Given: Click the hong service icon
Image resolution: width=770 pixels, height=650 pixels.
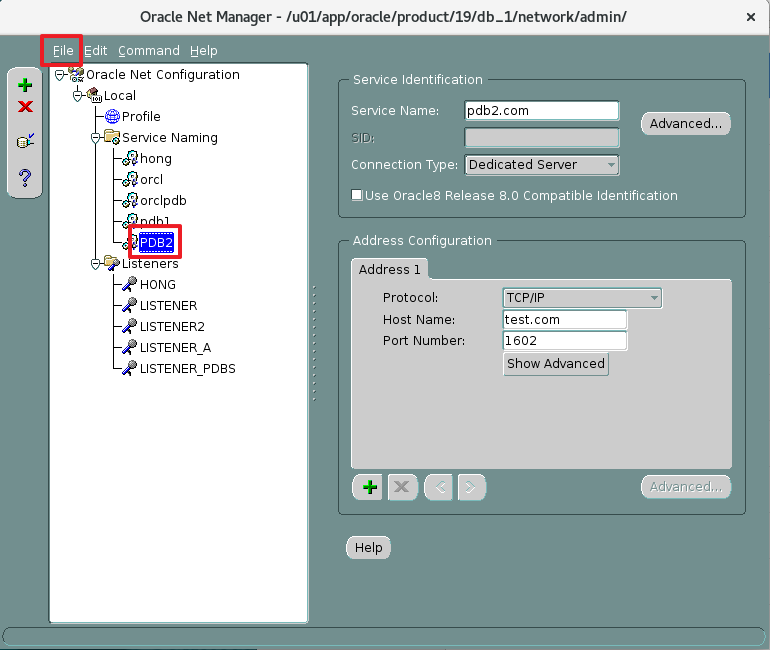Looking at the screenshot, I should click(x=130, y=158).
